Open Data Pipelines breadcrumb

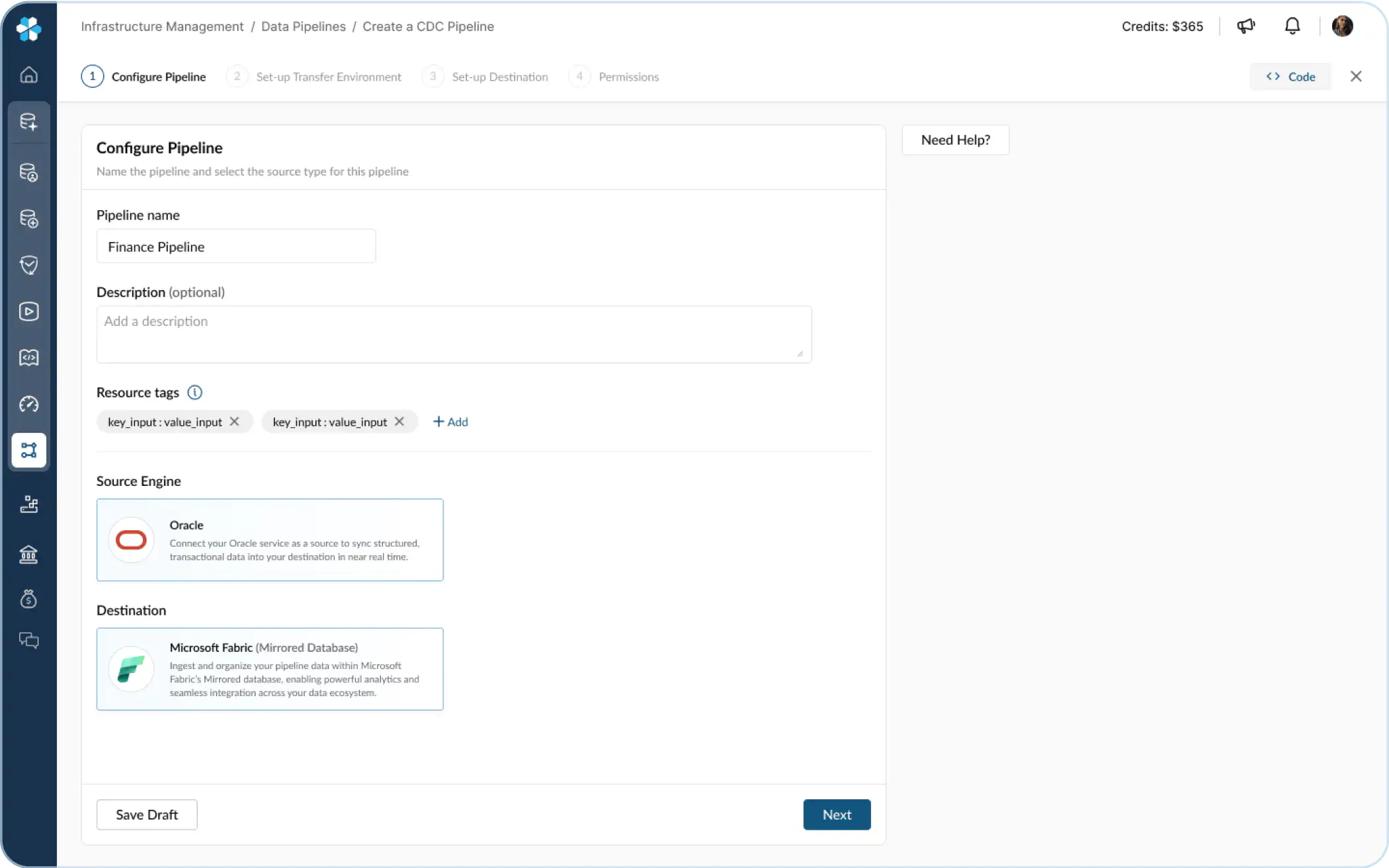click(x=304, y=26)
